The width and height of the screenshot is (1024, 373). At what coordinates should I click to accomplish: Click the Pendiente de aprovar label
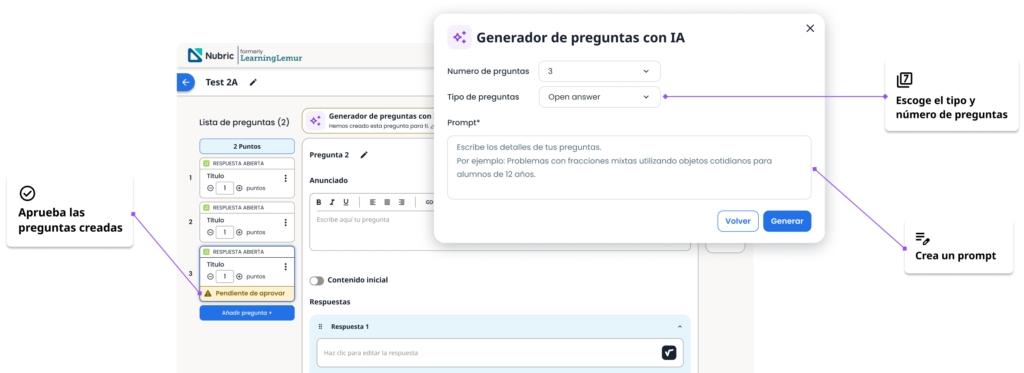(250, 294)
